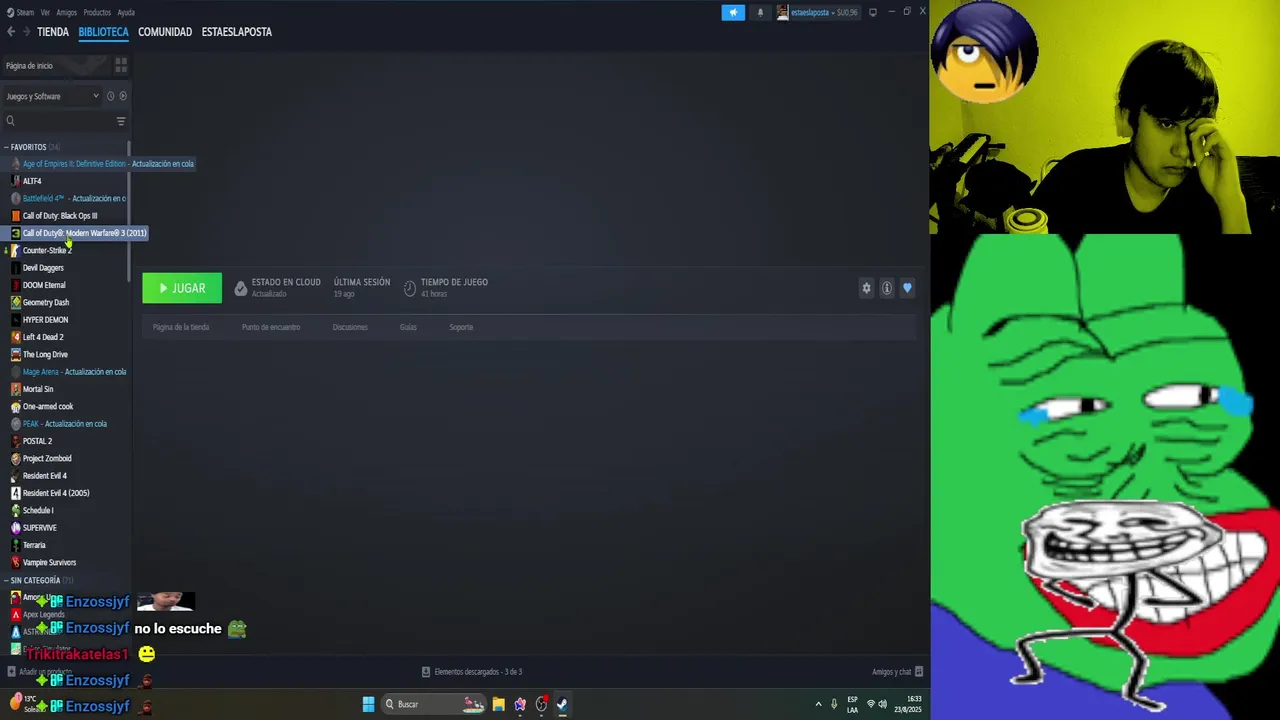Open Soporte link

461,327
